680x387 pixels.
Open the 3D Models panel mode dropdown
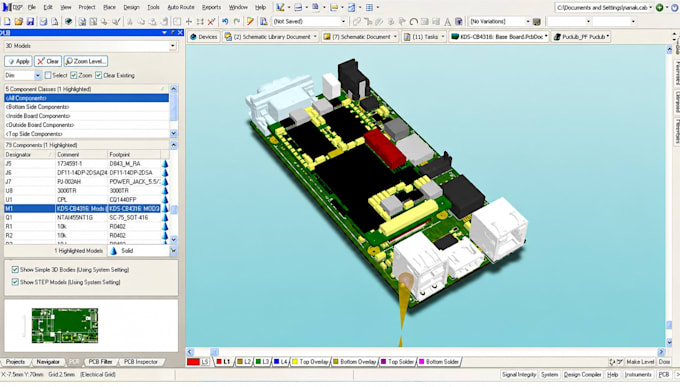tap(173, 46)
